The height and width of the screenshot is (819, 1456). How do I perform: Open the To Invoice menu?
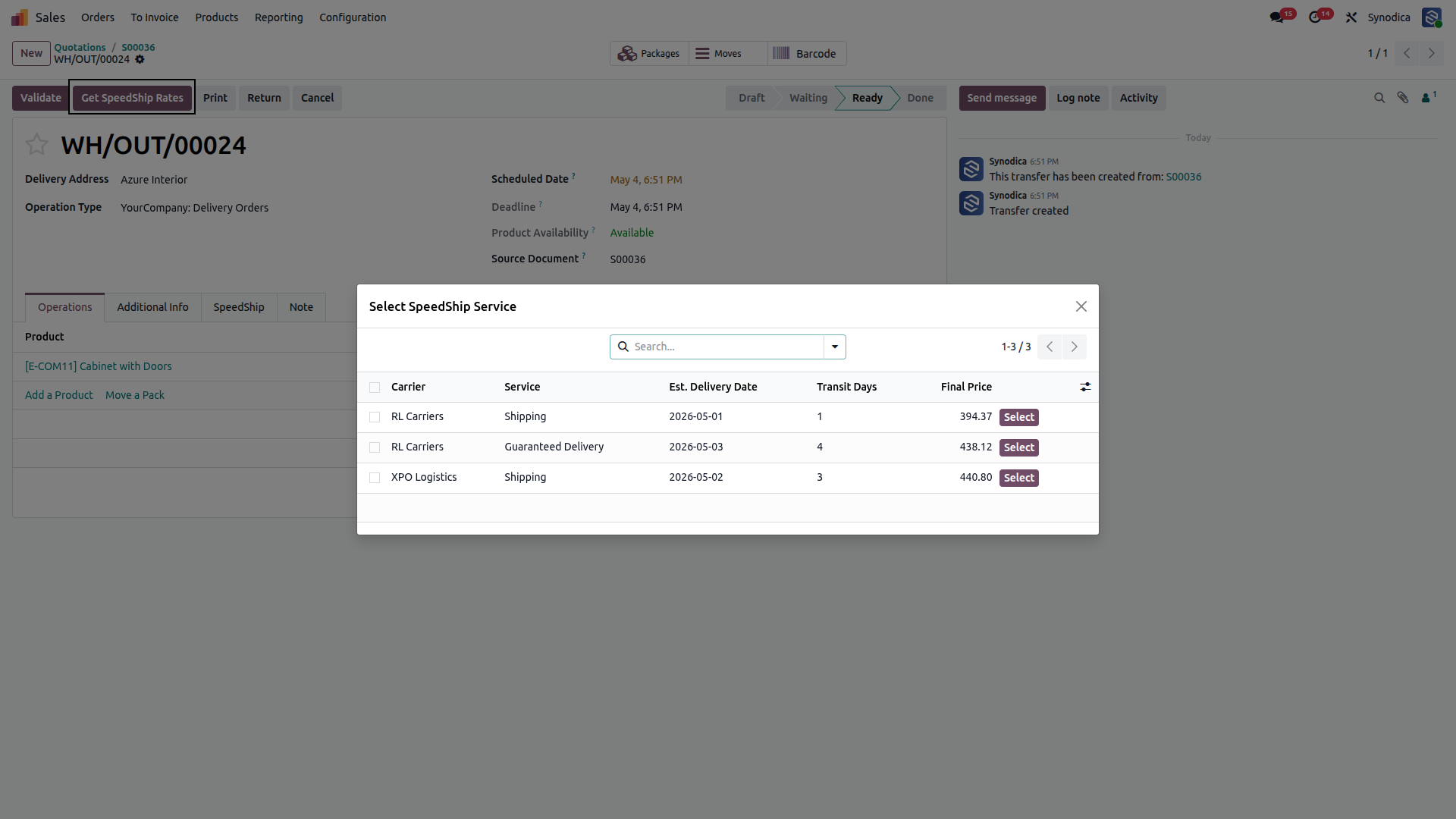[x=155, y=17]
